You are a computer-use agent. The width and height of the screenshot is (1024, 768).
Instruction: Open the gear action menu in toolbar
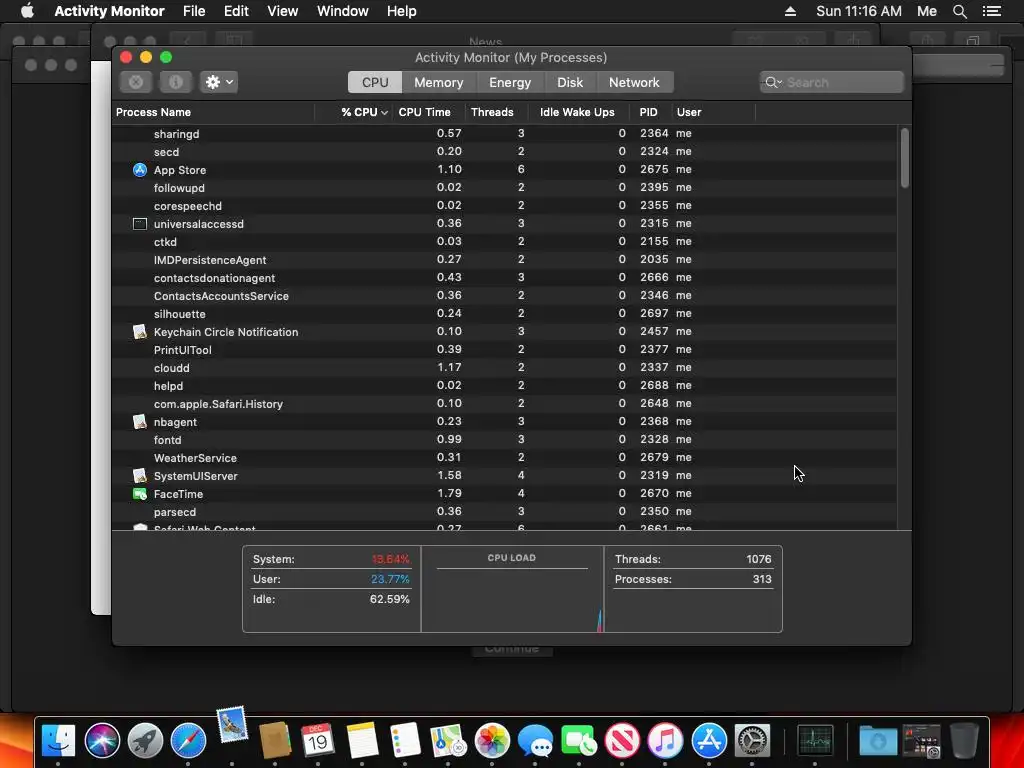219,82
